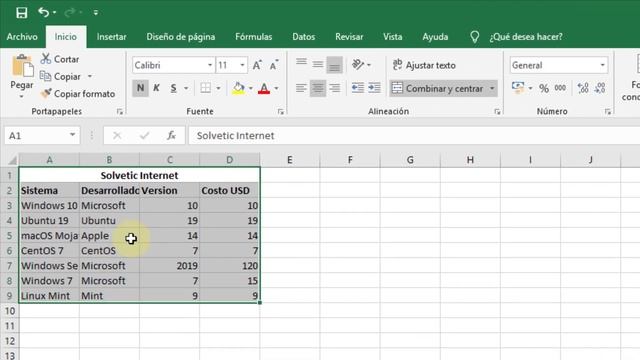Screen dimensions: 640x360
Task: Select column header E
Action: click(290, 160)
